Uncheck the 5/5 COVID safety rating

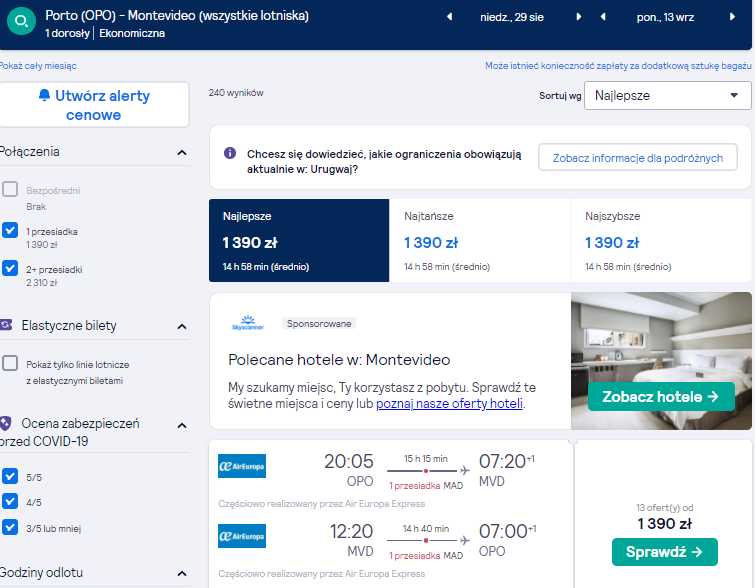point(10,476)
